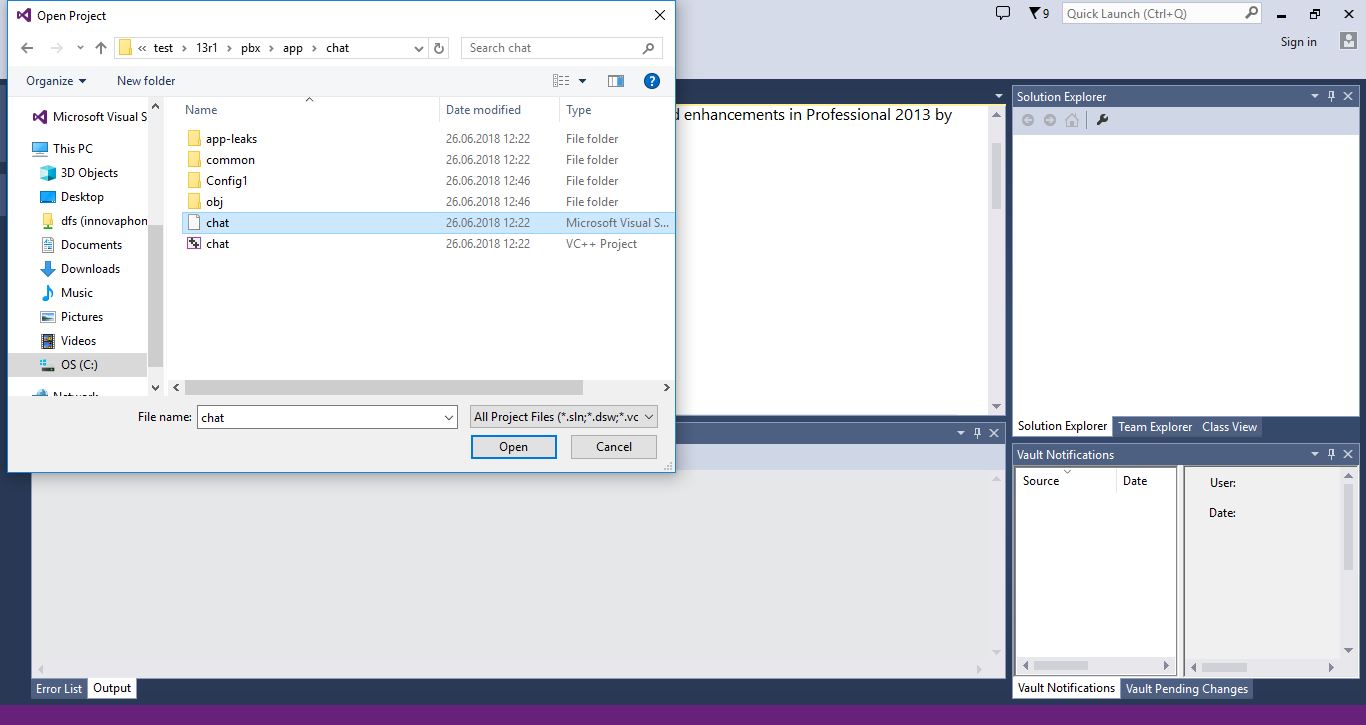Viewport: 1366px width, 725px height.
Task: Select the chat VC++ Project file
Action: (x=217, y=244)
